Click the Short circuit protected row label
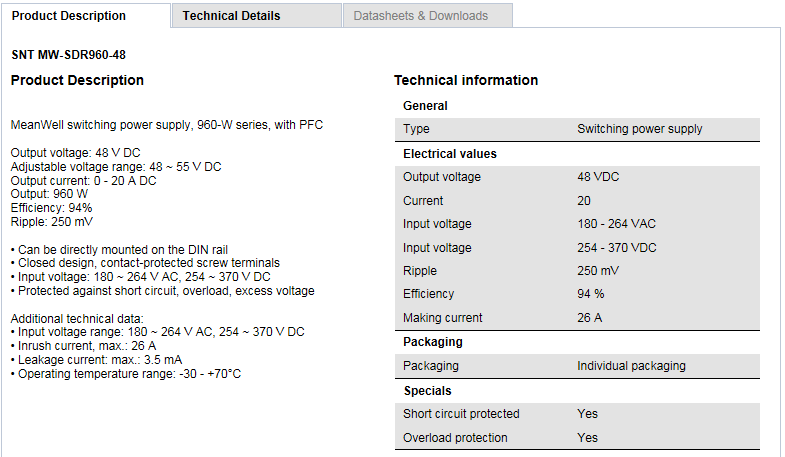The height and width of the screenshot is (457, 785). coord(461,414)
